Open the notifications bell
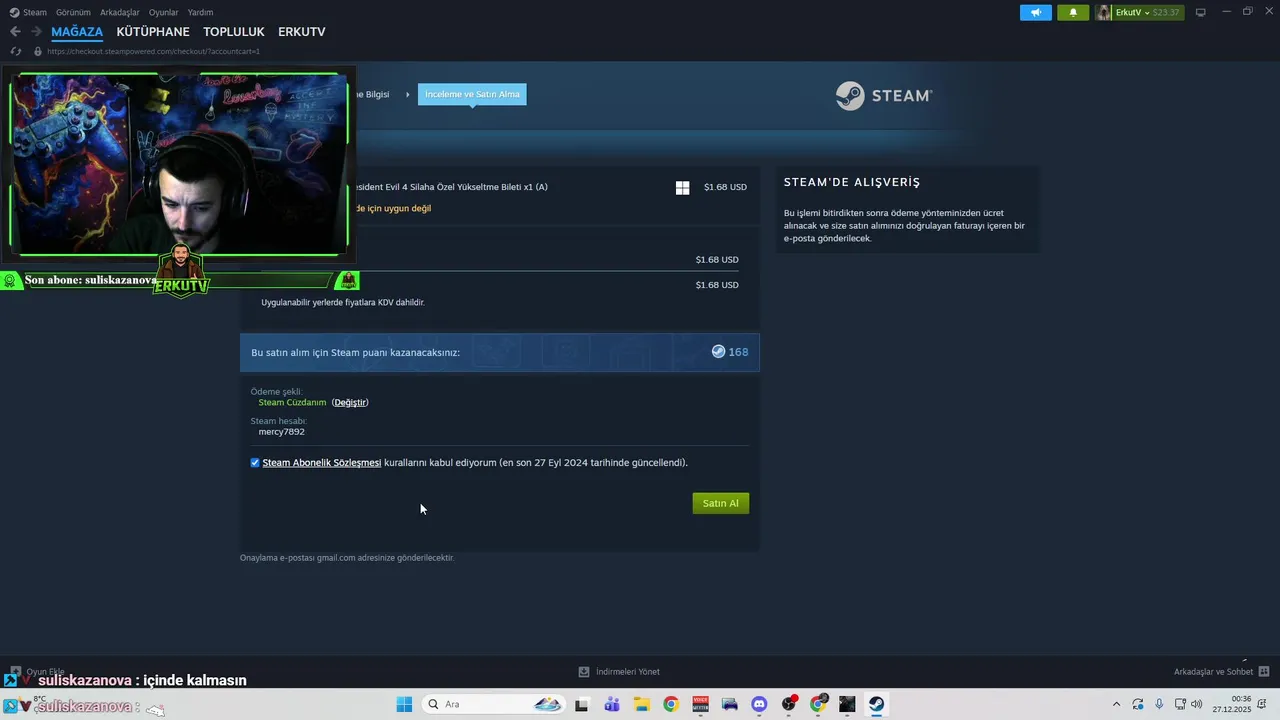The image size is (1280, 720). pyautogui.click(x=1073, y=12)
